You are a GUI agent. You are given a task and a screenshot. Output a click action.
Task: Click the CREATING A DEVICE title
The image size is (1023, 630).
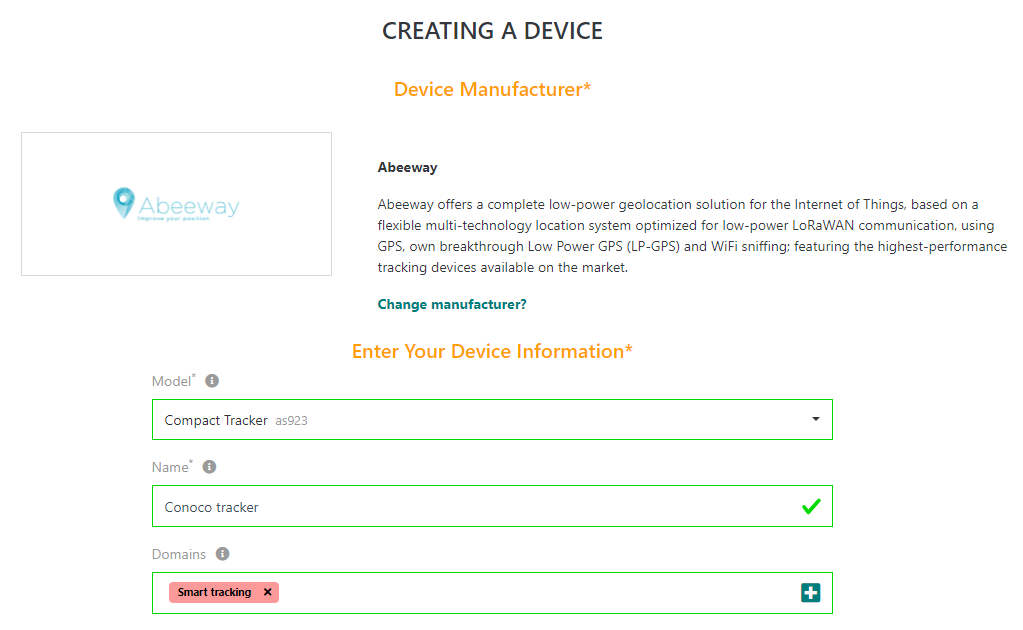[x=492, y=31]
